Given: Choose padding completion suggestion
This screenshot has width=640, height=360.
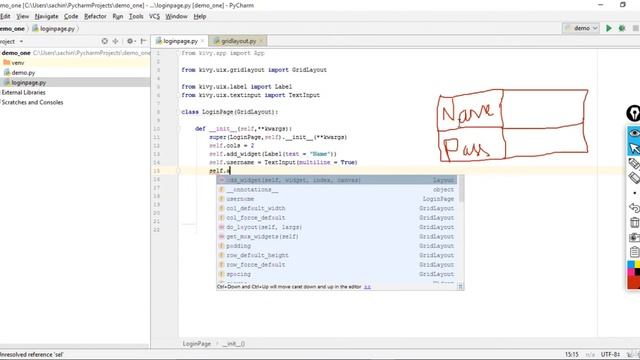Looking at the screenshot, I should (337, 246).
